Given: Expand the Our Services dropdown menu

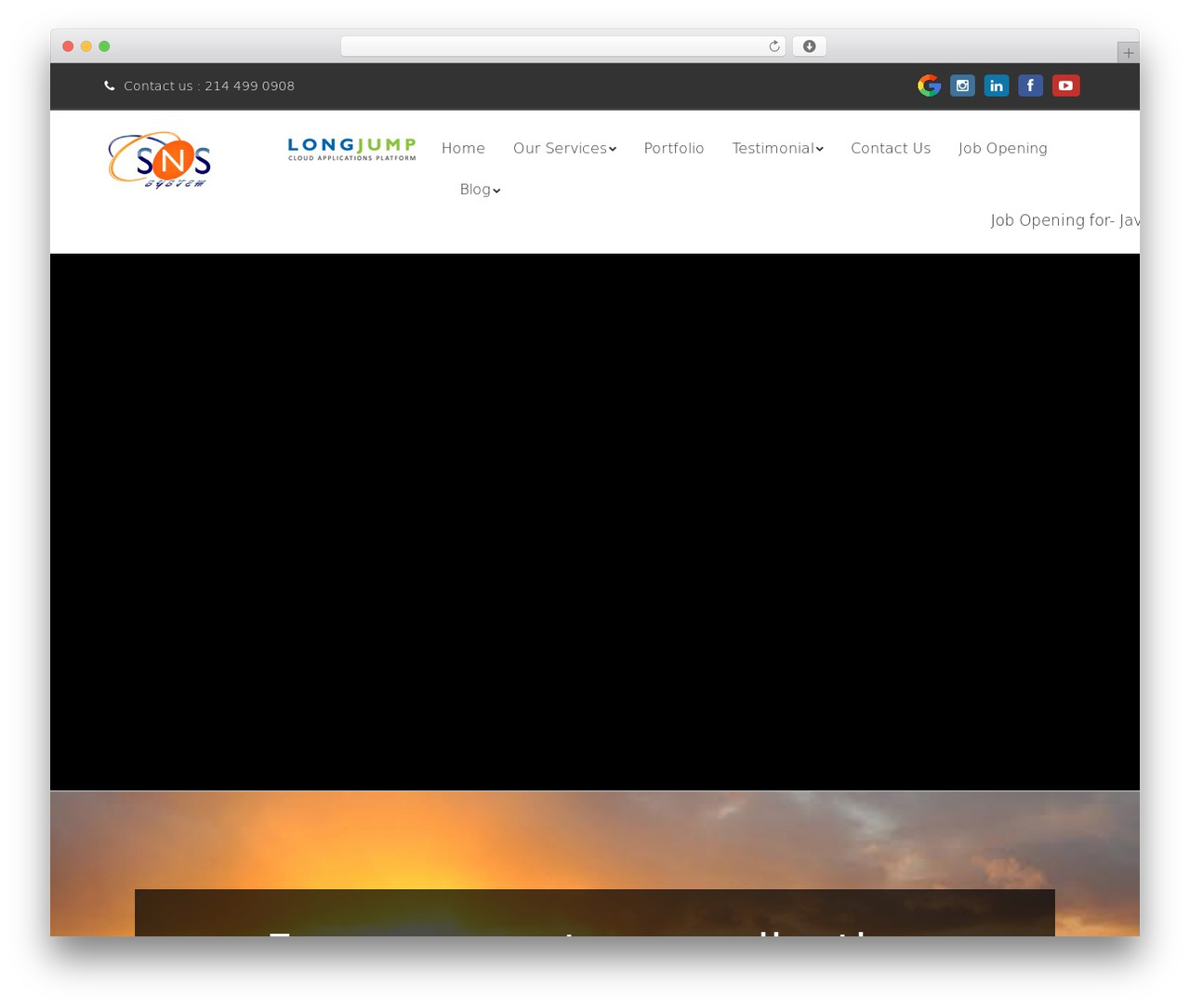Looking at the screenshot, I should [x=564, y=149].
